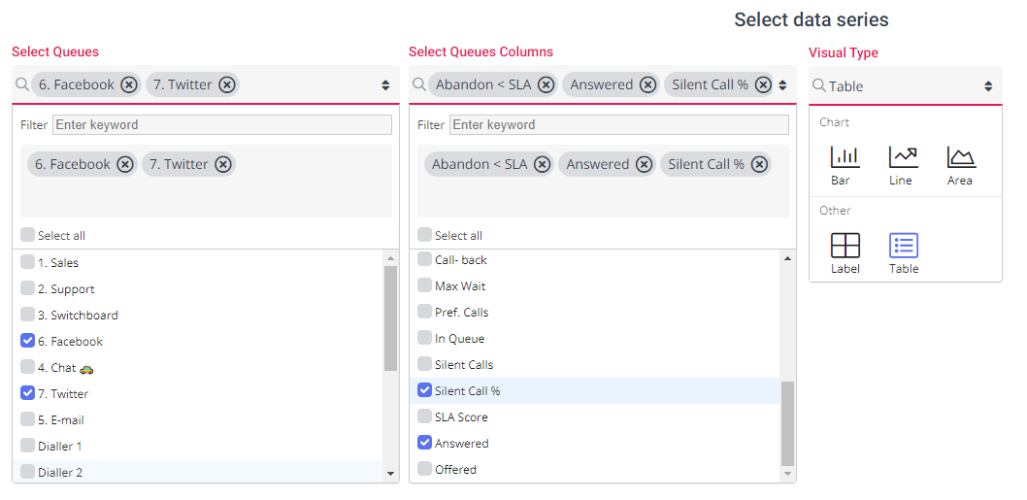1027x500 pixels.
Task: Enable the SLA Score column checkbox
Action: pos(425,417)
